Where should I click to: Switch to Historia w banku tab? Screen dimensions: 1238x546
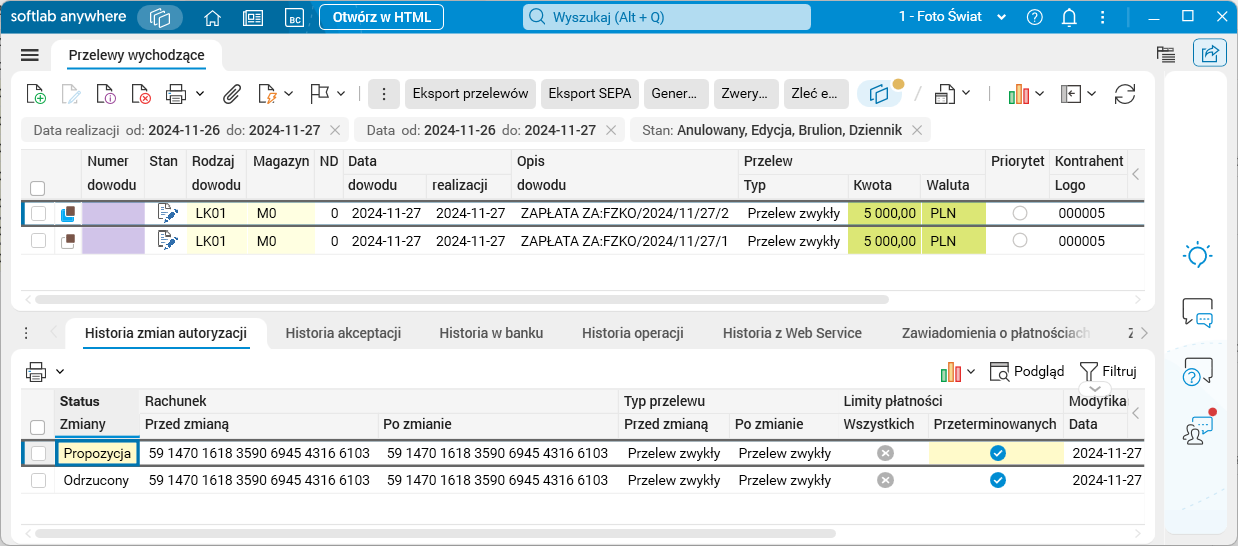pyautogui.click(x=491, y=333)
